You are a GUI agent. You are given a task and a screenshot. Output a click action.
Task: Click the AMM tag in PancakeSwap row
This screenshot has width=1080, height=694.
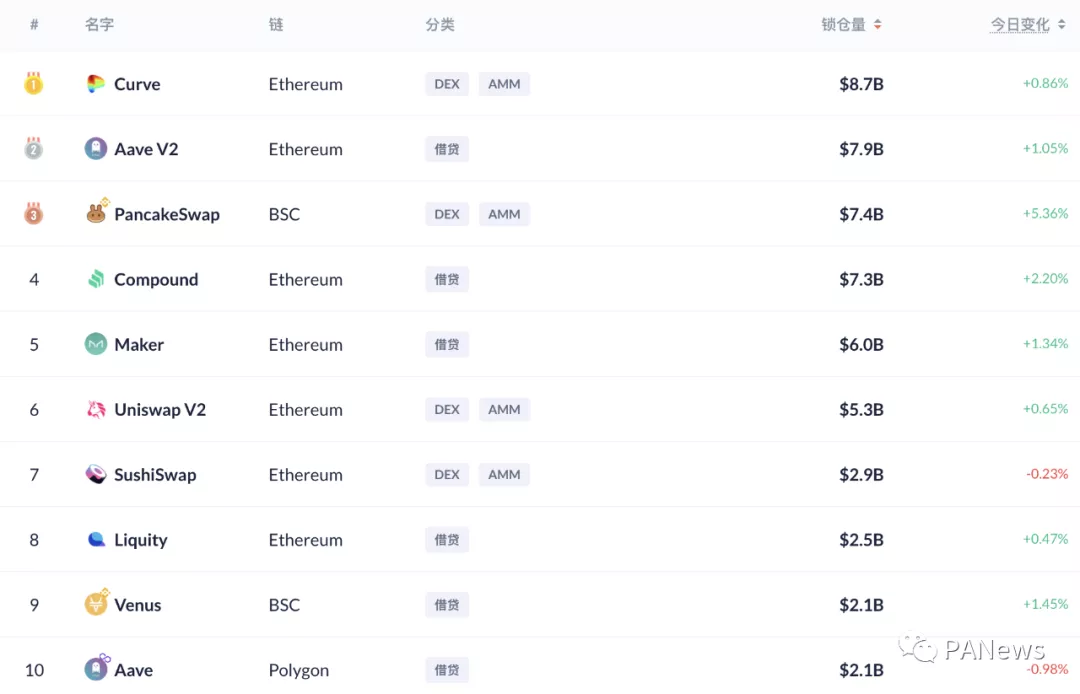coord(504,214)
